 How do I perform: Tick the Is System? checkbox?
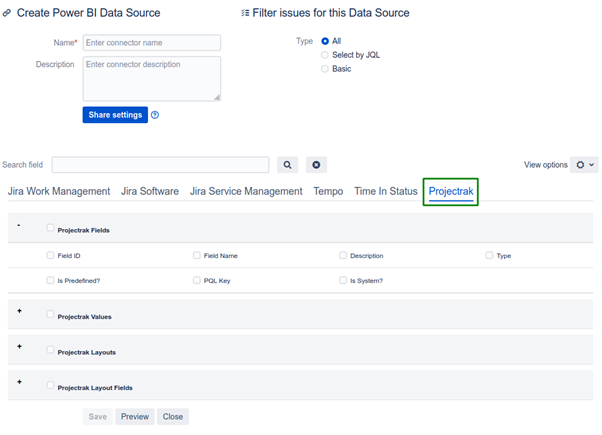pos(343,280)
